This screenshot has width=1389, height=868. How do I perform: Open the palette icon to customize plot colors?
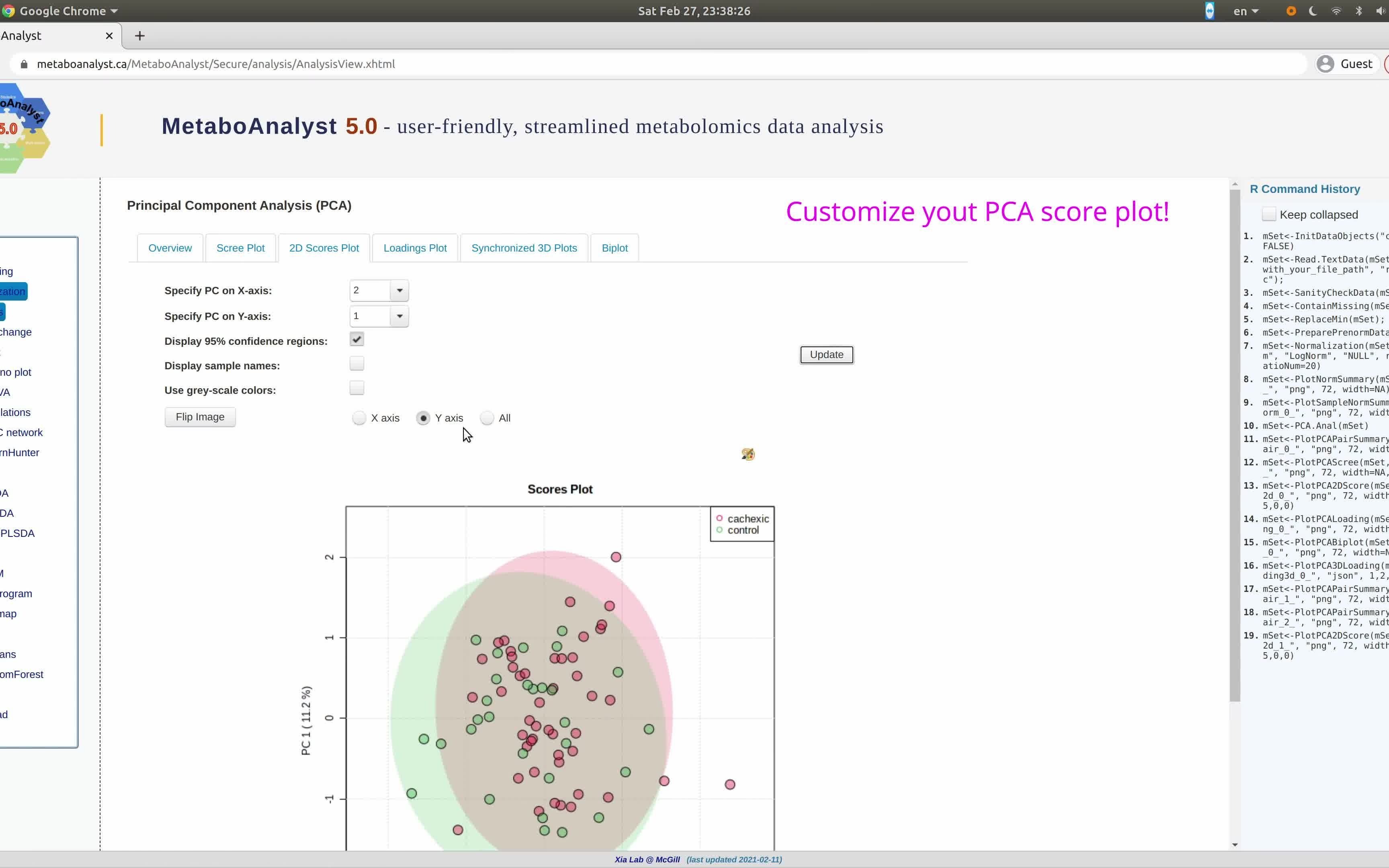point(748,454)
